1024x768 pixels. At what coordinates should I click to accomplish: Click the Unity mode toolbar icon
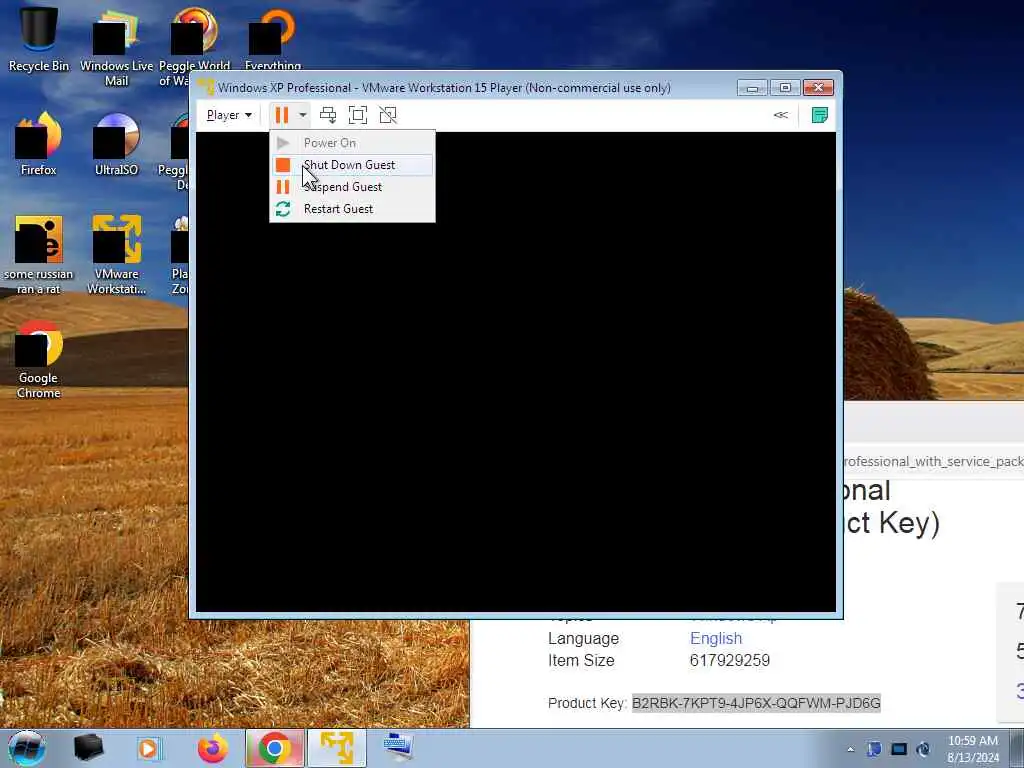pos(388,115)
